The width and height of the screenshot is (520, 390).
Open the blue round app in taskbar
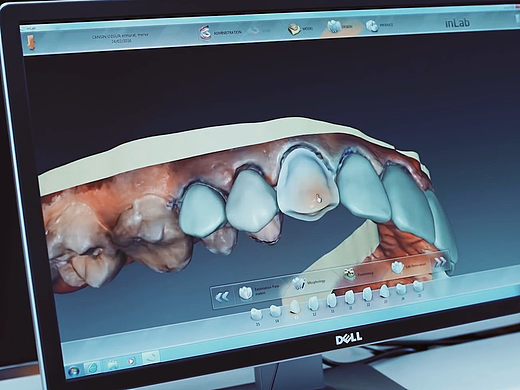[93, 368]
